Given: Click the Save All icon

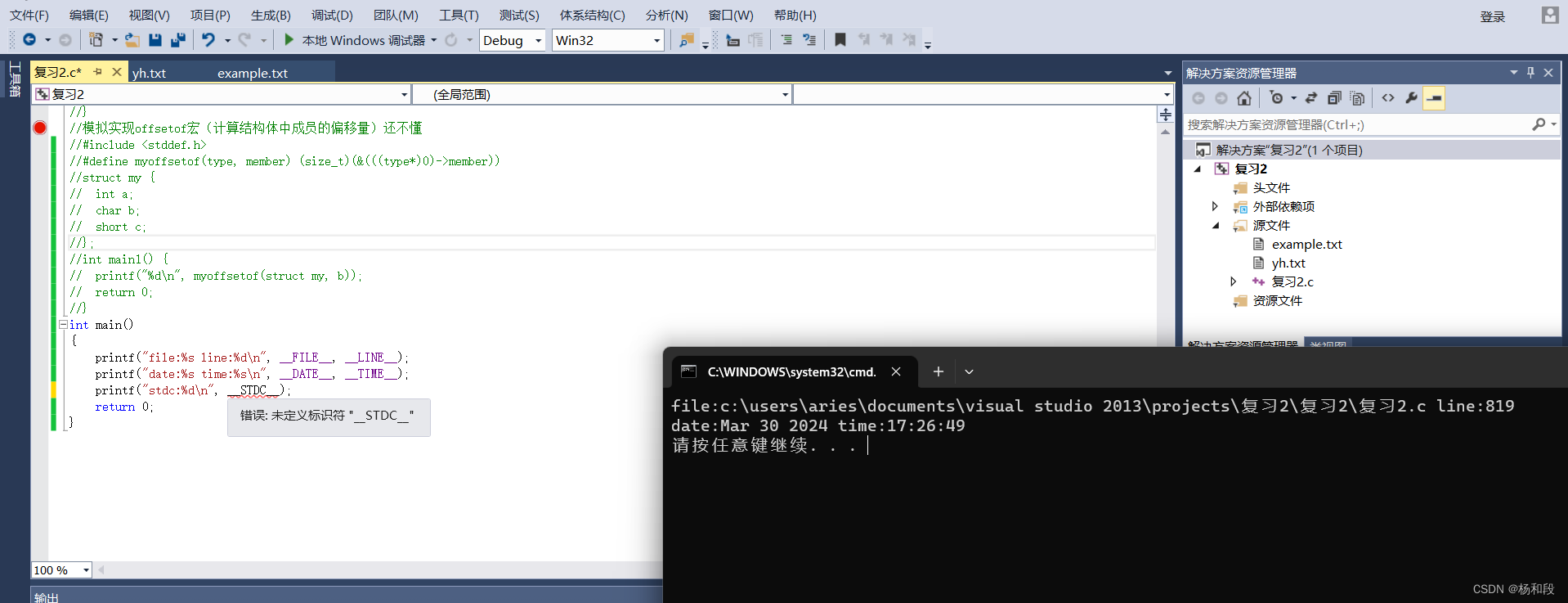Looking at the screenshot, I should coord(178,39).
